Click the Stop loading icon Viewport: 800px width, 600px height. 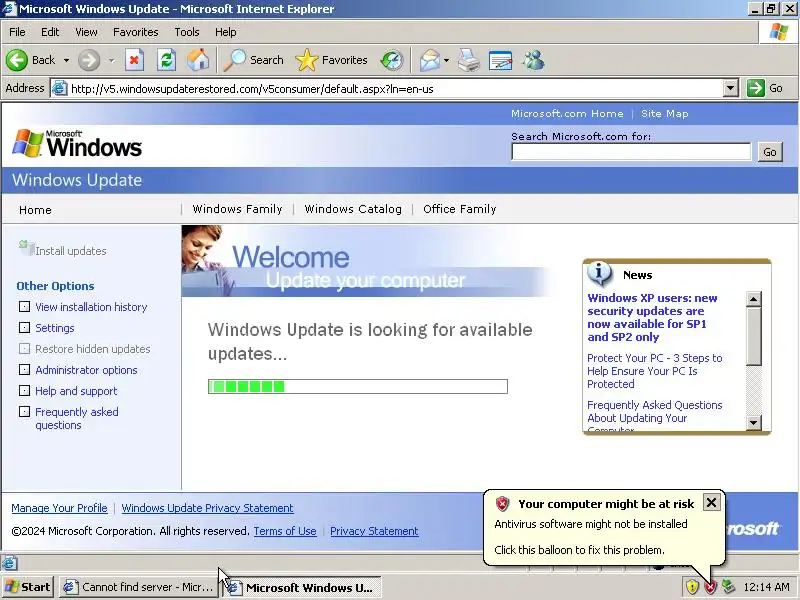click(x=134, y=60)
